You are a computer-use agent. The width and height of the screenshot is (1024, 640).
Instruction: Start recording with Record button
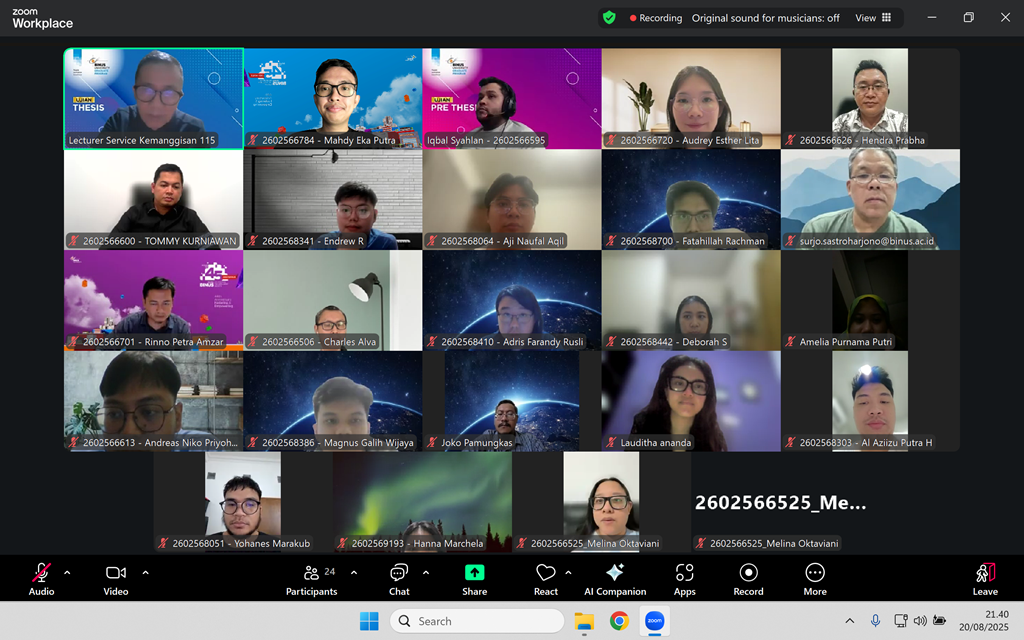(x=748, y=578)
